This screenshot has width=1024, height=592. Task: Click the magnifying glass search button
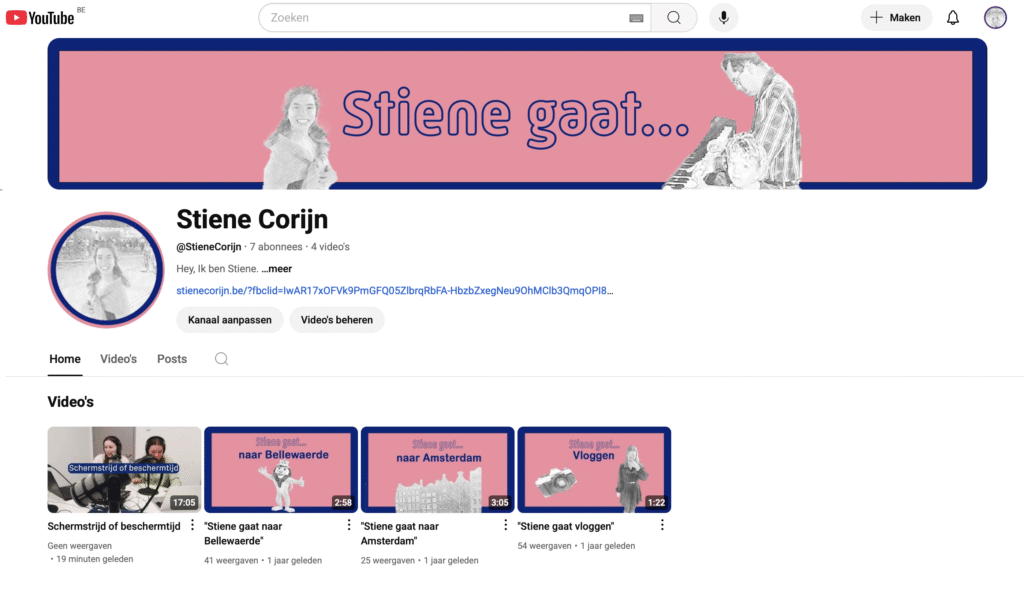(x=674, y=18)
